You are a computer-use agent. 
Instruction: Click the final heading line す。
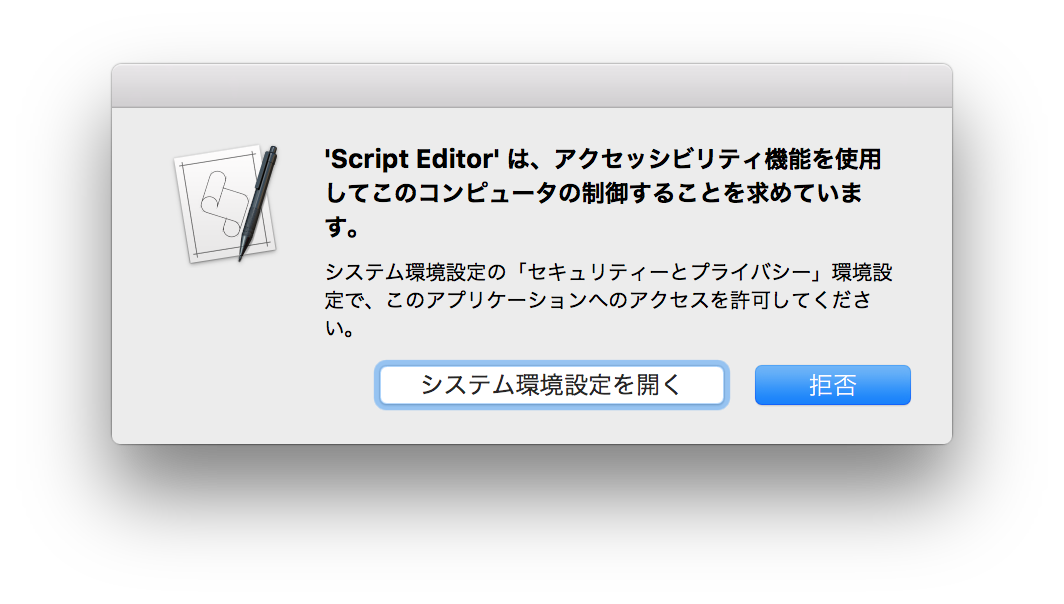[x=342, y=227]
